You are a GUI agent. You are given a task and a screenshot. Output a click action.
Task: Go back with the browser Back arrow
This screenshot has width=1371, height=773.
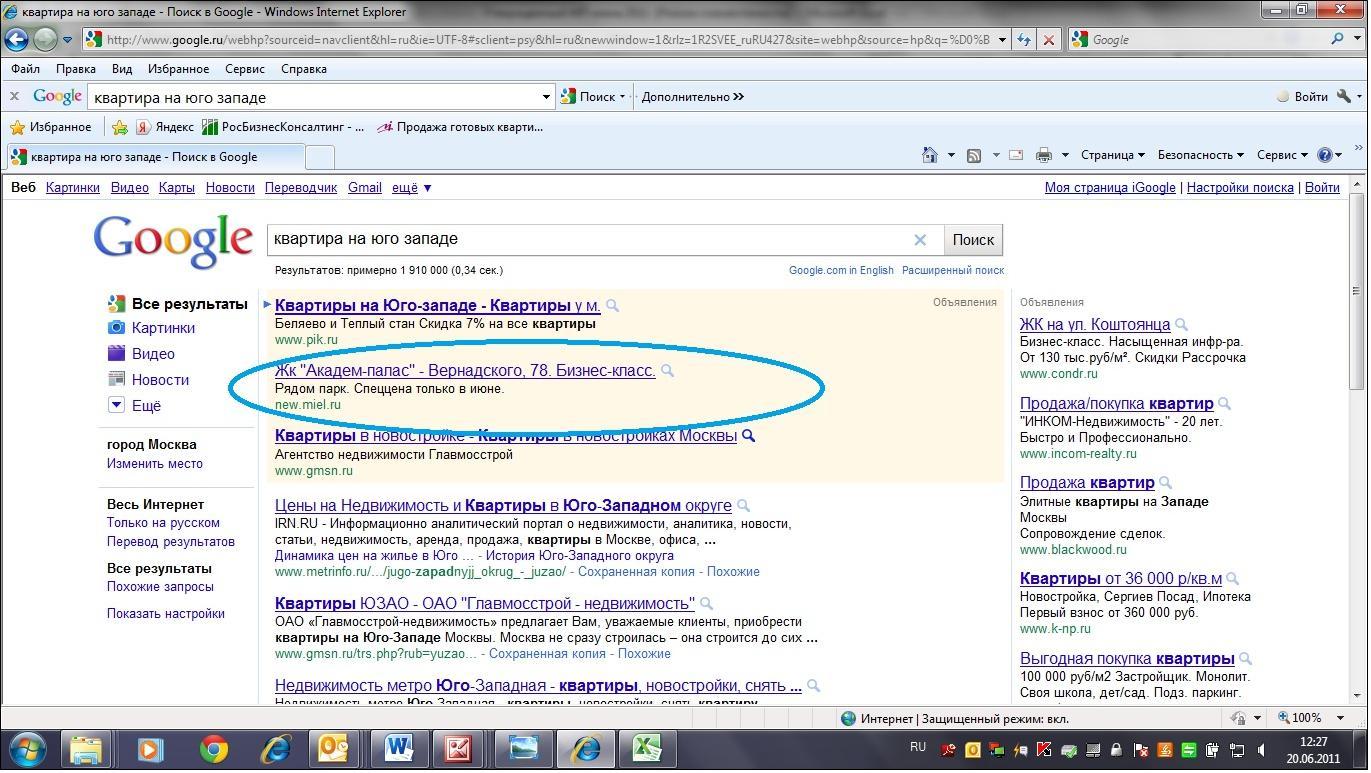coord(16,39)
